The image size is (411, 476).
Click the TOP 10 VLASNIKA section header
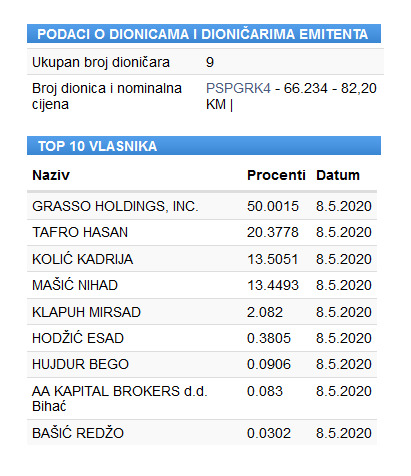pyautogui.click(x=204, y=146)
